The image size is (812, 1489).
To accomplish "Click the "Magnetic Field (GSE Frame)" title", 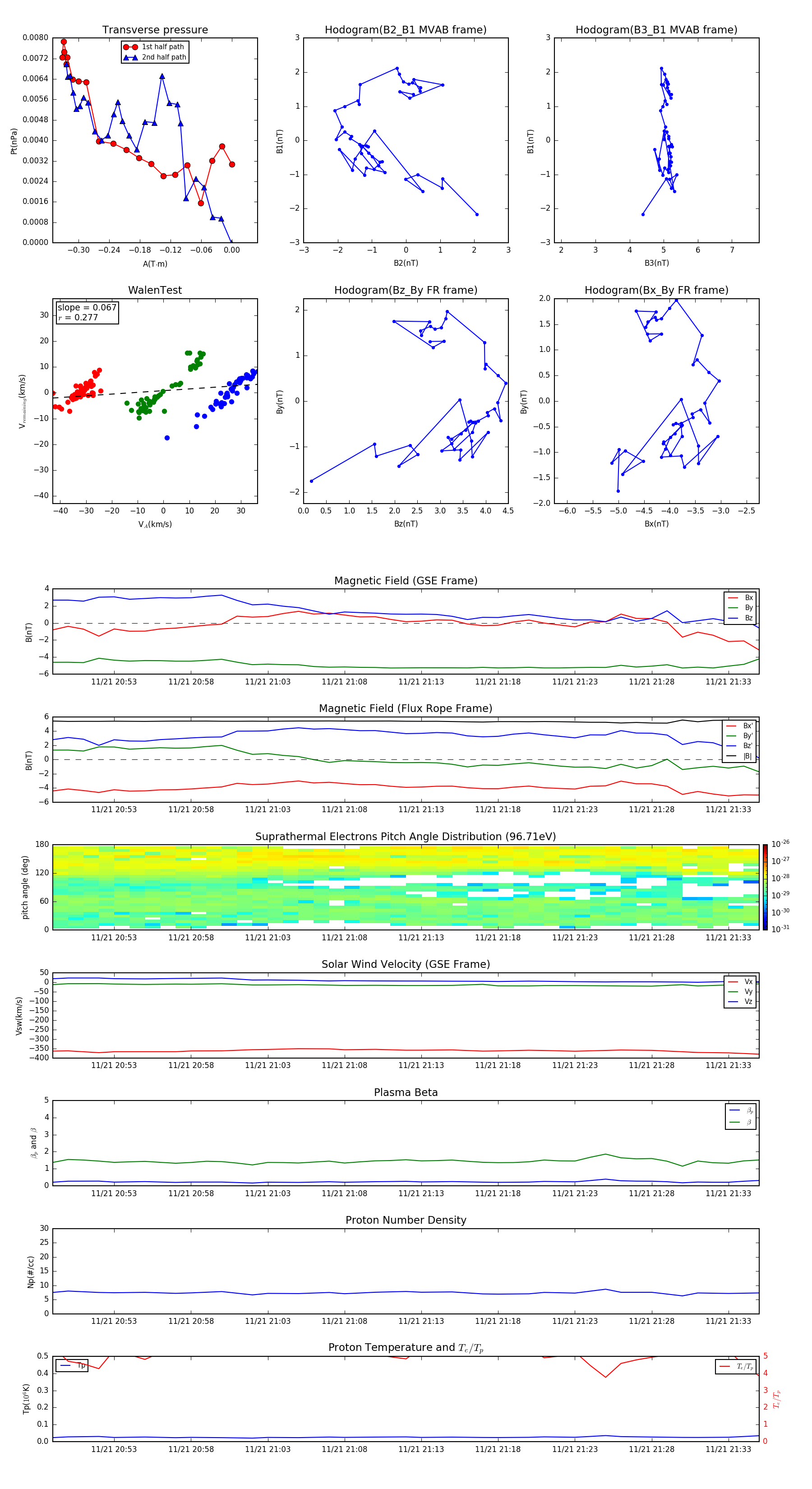I will pyautogui.click(x=406, y=581).
